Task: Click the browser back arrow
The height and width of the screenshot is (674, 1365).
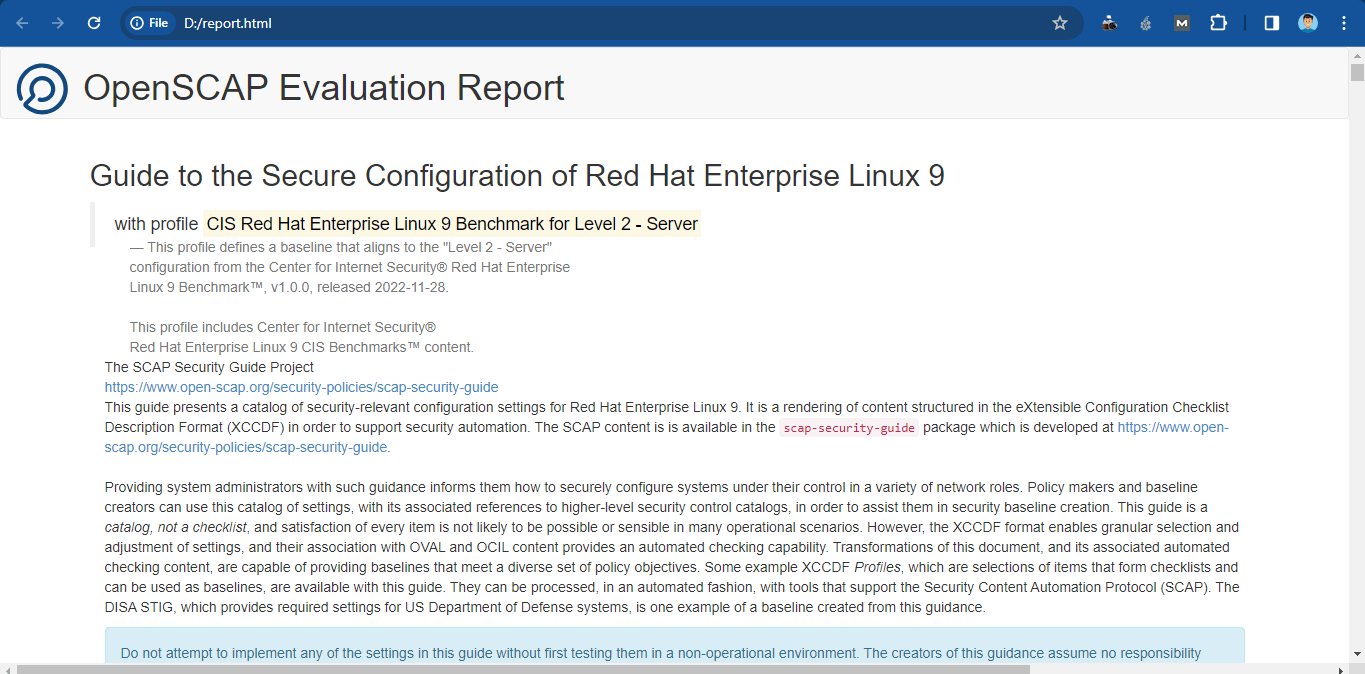Action: (x=22, y=23)
